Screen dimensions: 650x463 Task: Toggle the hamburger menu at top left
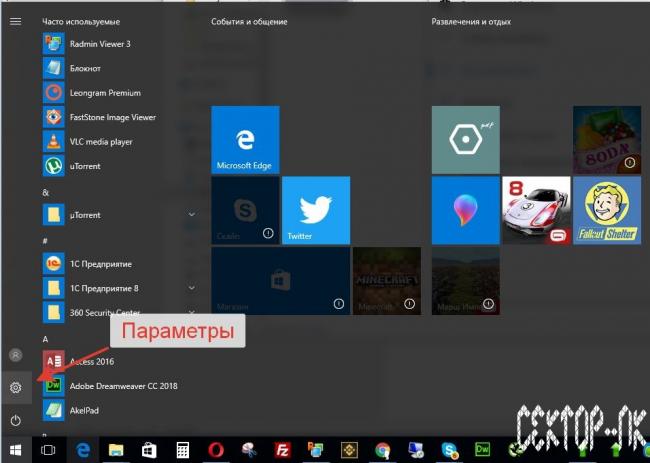click(x=15, y=21)
